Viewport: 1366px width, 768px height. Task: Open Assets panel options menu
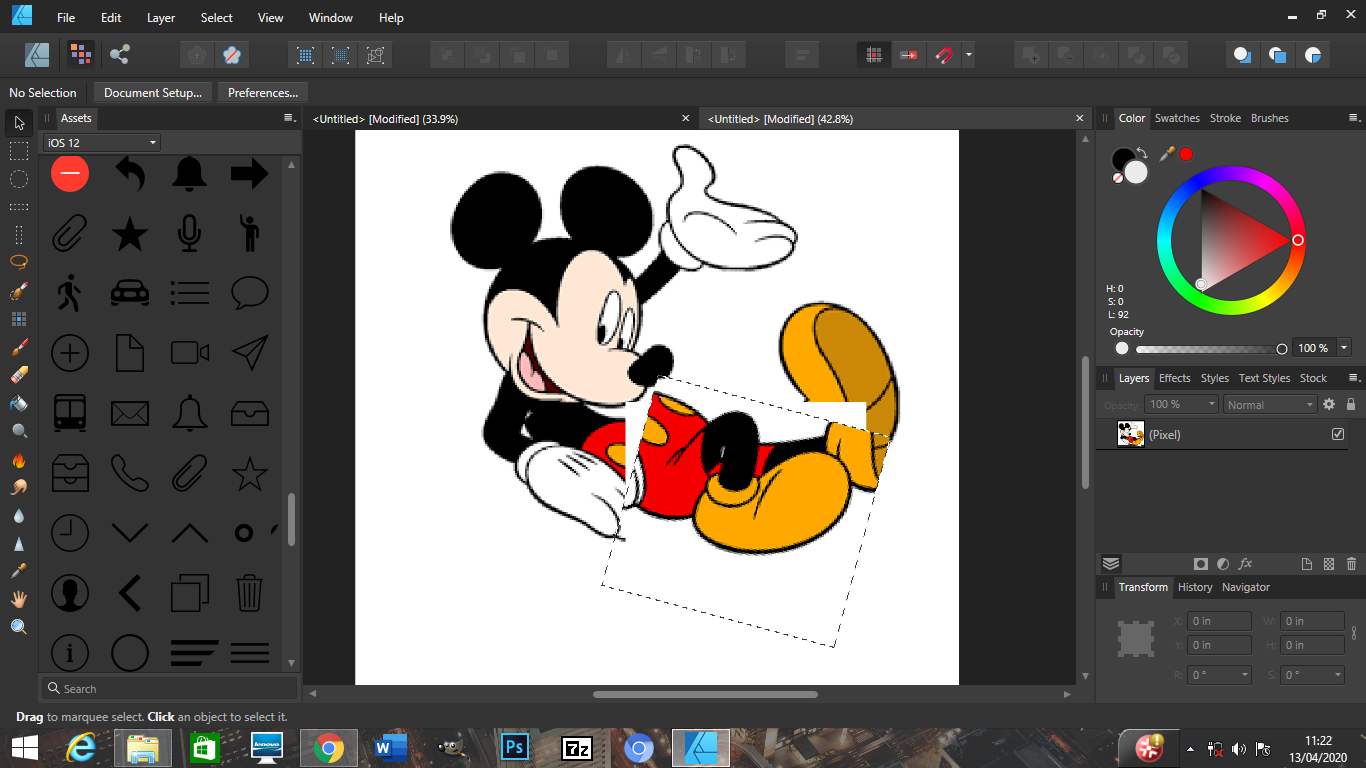(289, 118)
